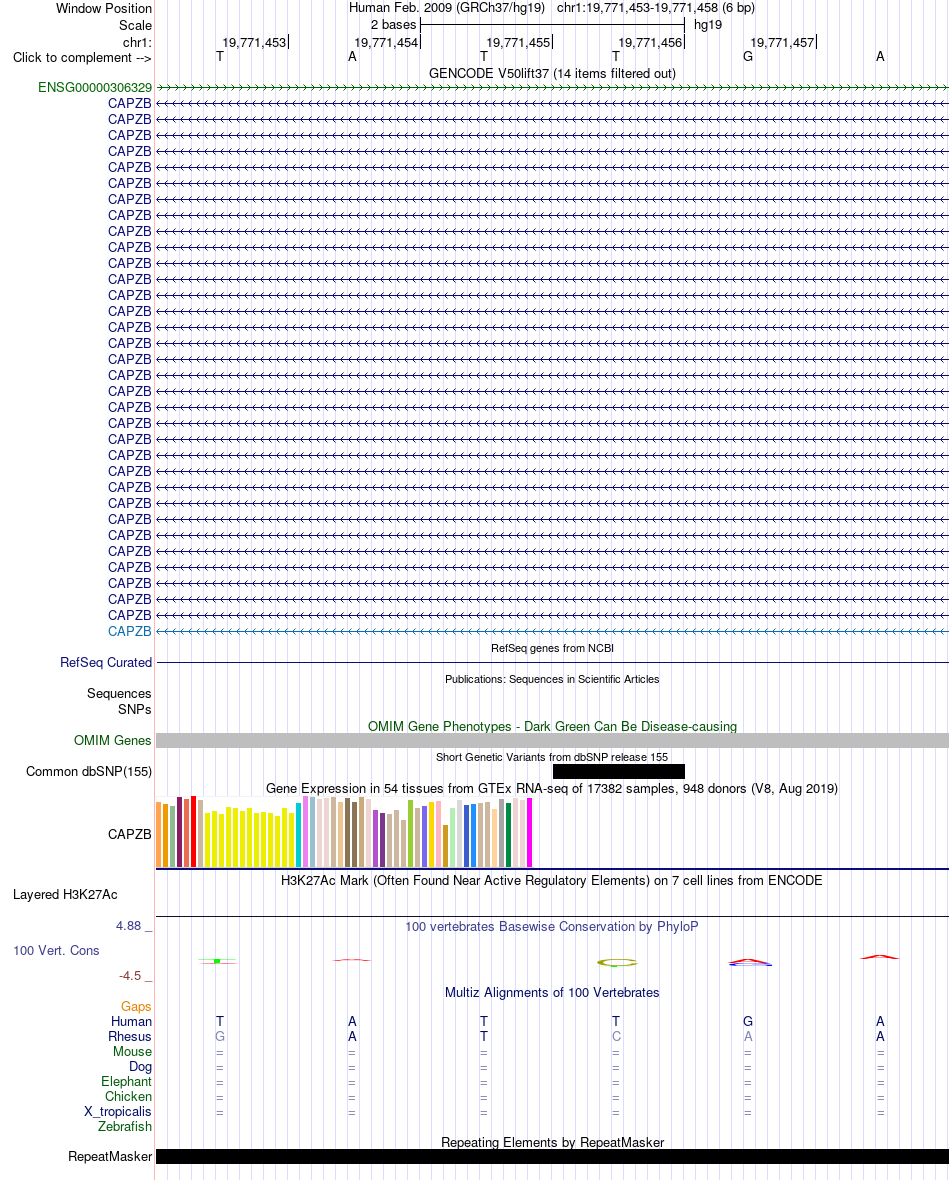This screenshot has width=950, height=1180.
Task: Select the Rhesus species label
Action: click(129, 1036)
